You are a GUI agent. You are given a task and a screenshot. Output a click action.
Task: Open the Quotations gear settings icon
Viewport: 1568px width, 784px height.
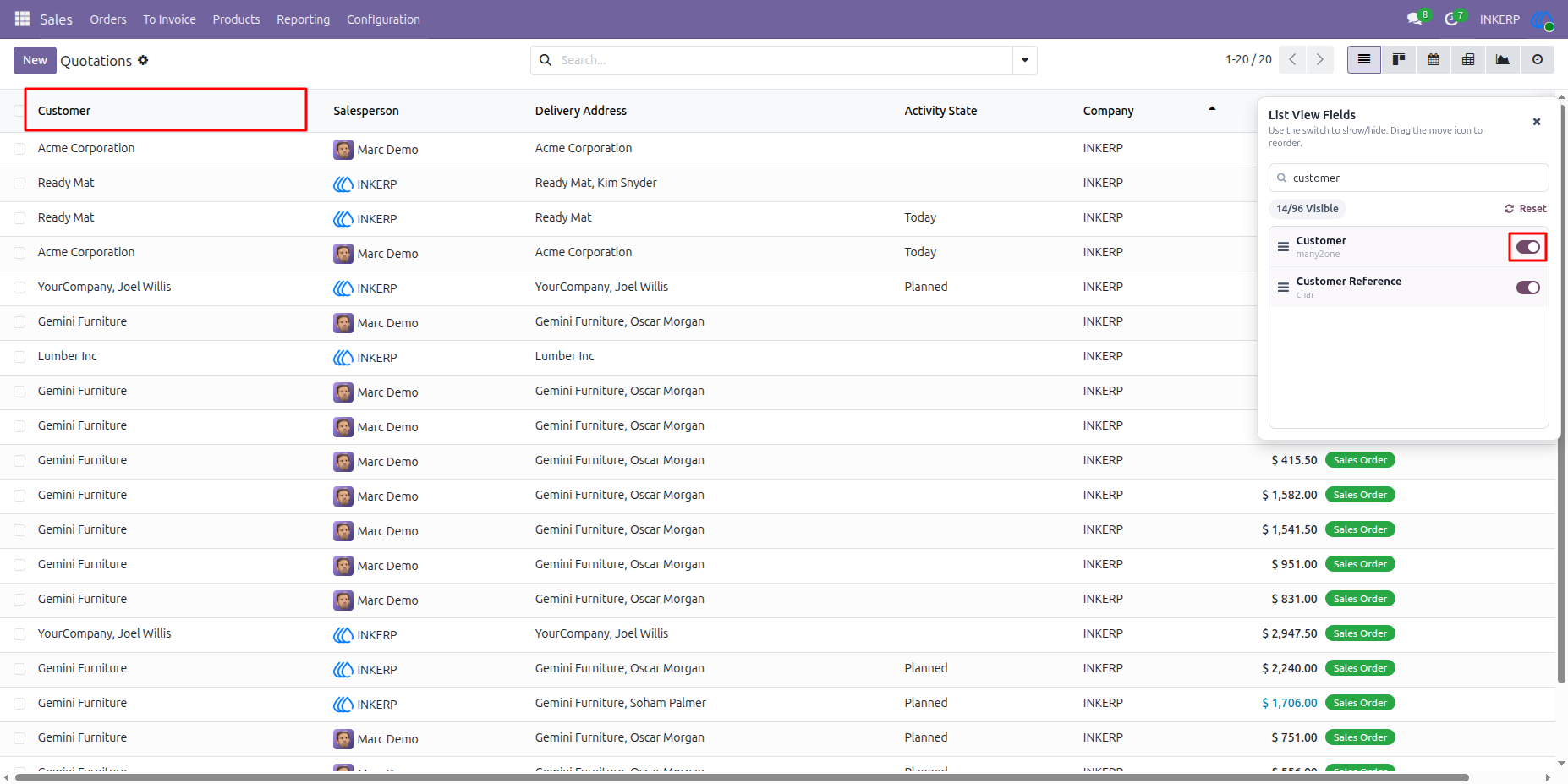pyautogui.click(x=143, y=60)
